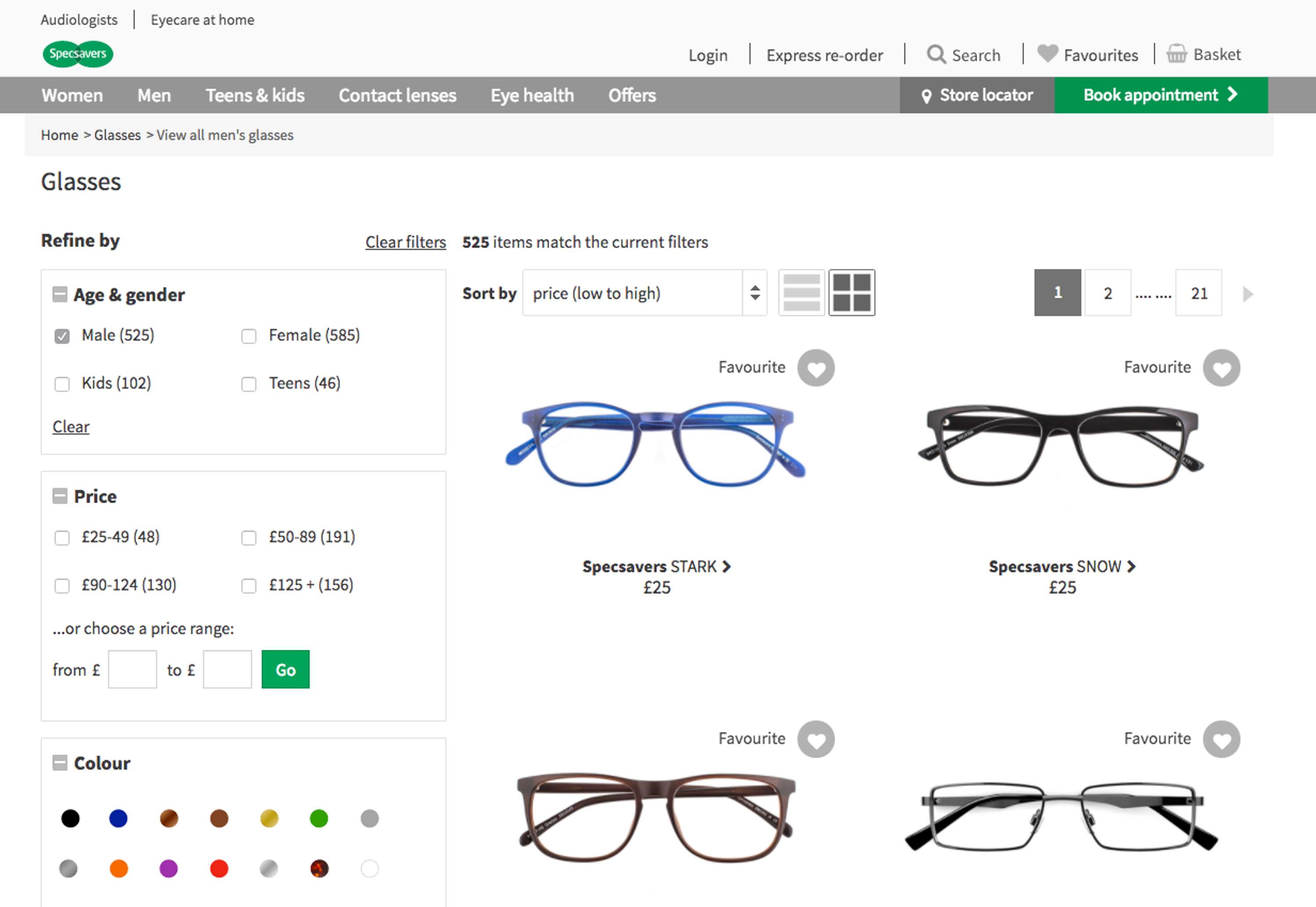Go to Glasses breadcrumb
The height and width of the screenshot is (907, 1316).
[118, 135]
